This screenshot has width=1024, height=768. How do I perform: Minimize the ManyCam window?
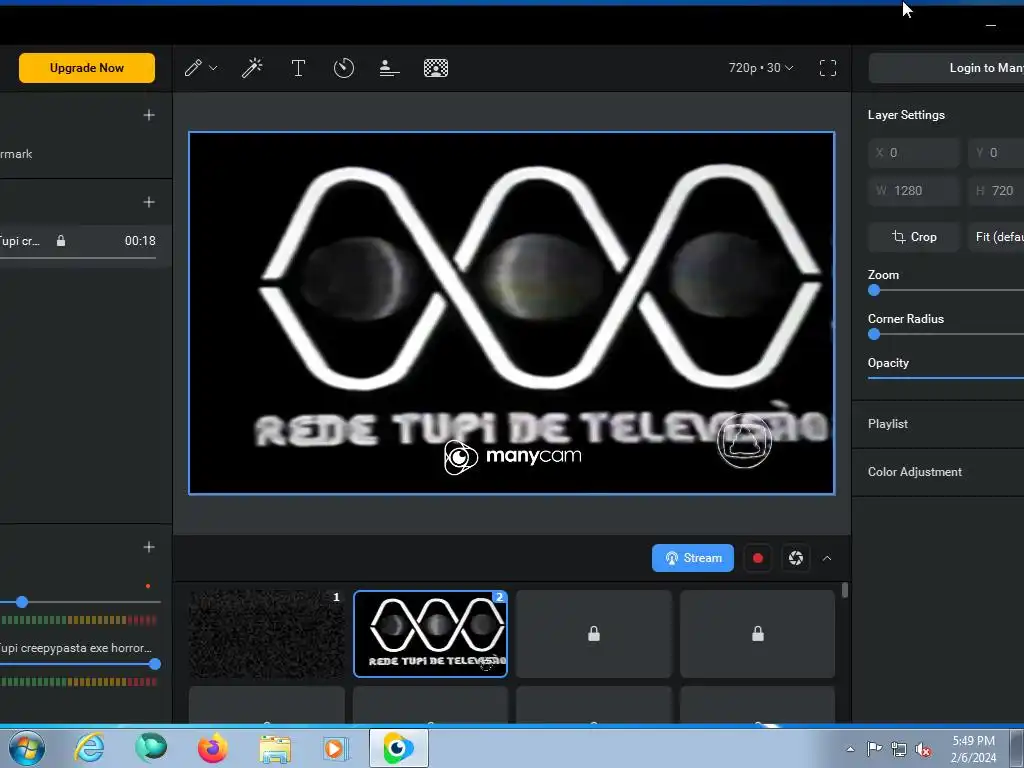coord(991,25)
